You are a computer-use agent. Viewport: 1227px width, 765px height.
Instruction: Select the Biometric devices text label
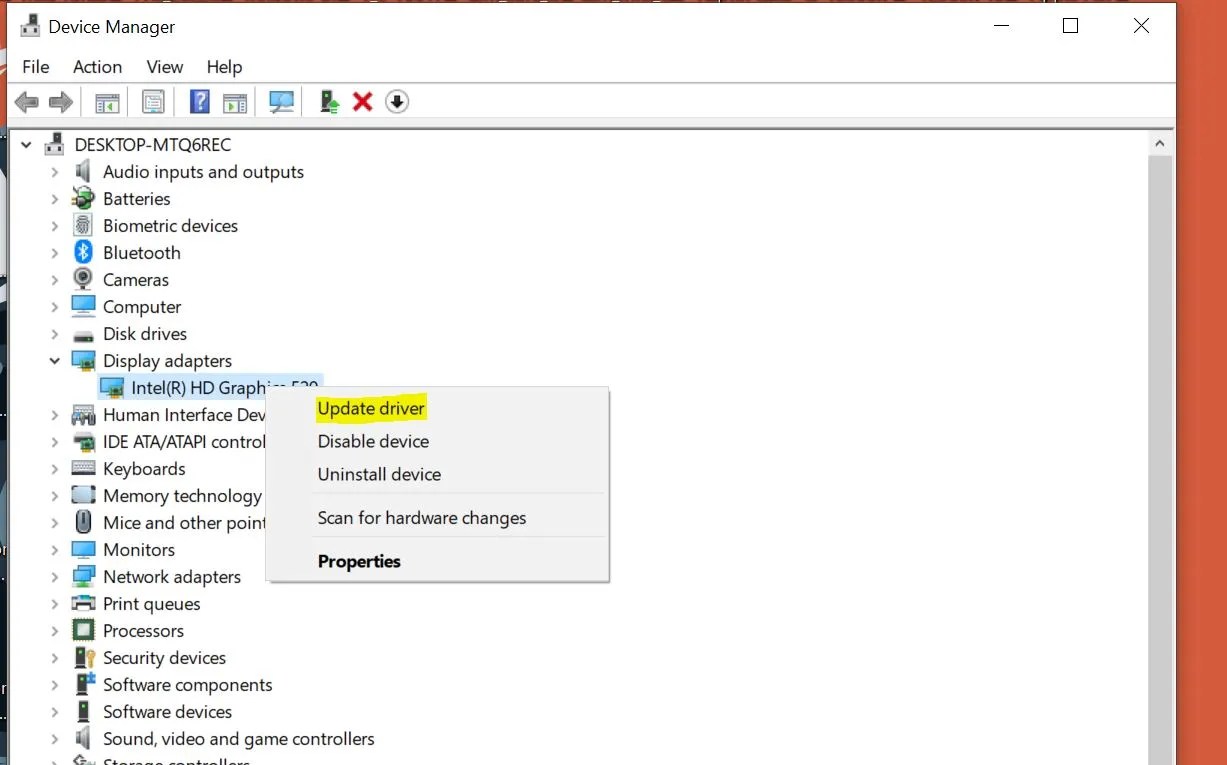170,226
